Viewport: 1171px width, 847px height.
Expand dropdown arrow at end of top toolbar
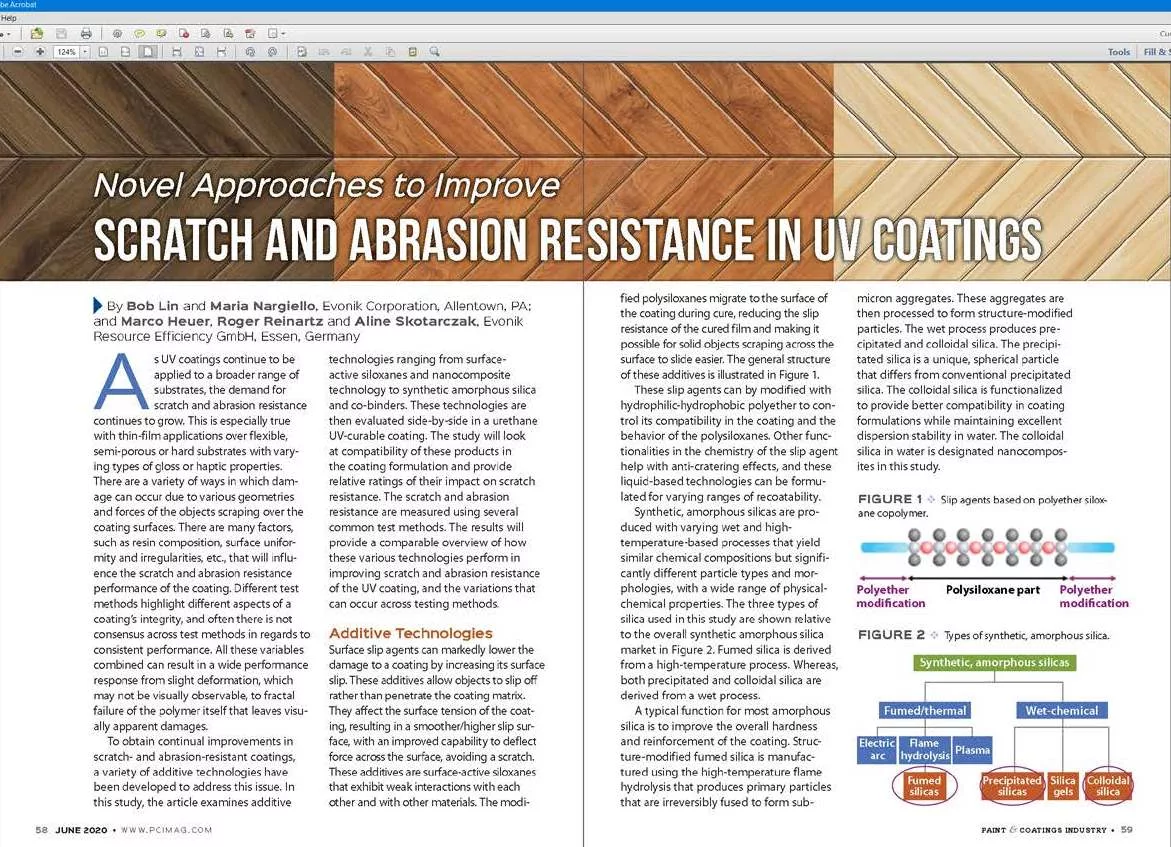285,33
